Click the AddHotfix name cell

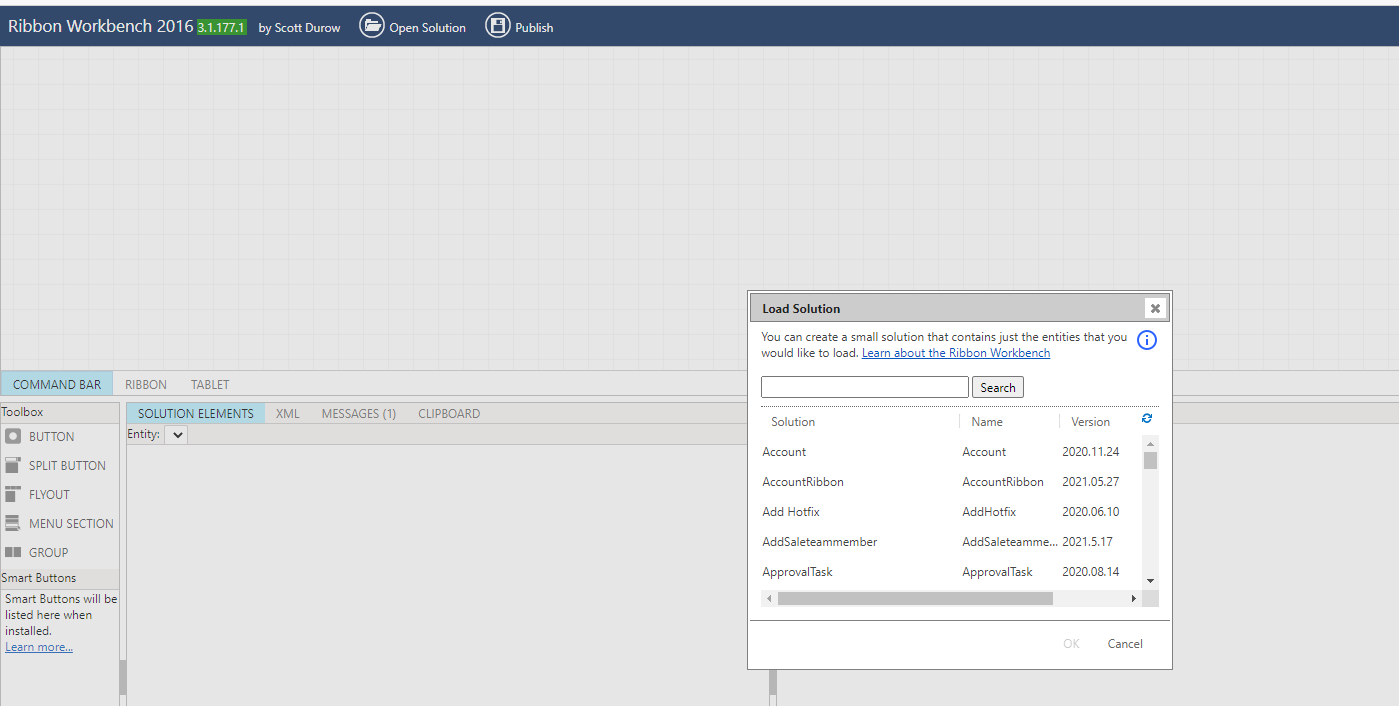tap(989, 512)
